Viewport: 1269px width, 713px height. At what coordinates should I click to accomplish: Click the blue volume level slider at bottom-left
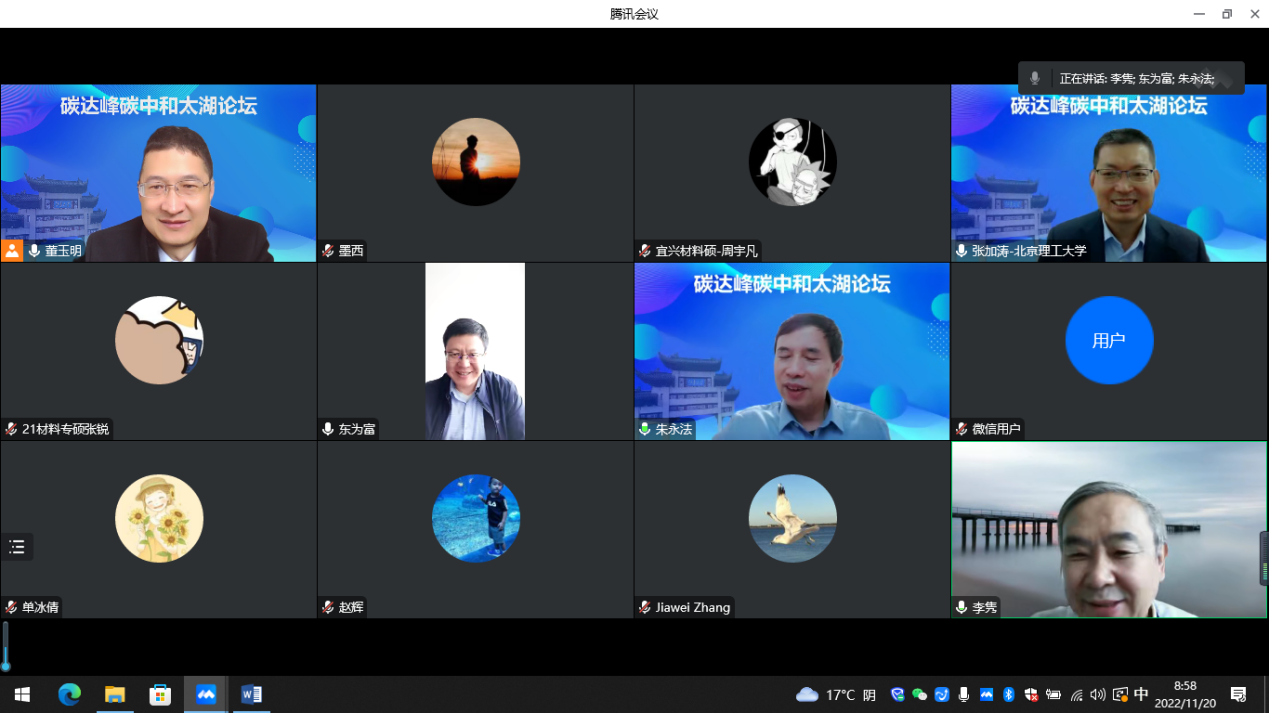[x=6, y=646]
